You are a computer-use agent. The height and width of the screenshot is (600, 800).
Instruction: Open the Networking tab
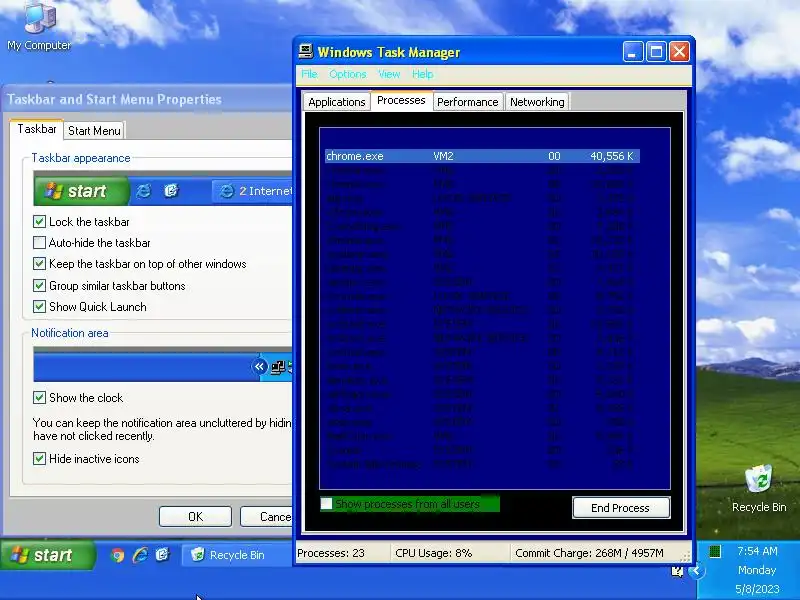[x=537, y=102]
